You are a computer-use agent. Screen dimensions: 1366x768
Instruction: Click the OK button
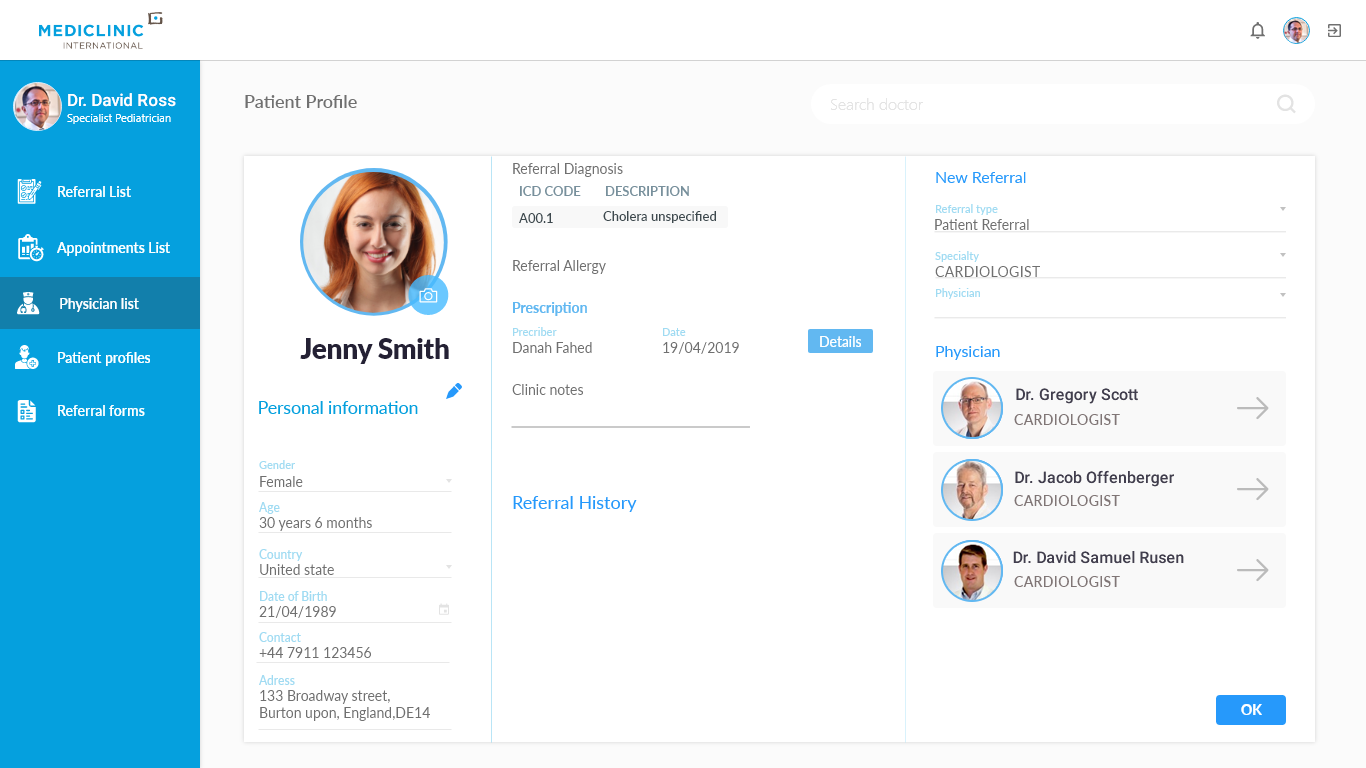[x=1251, y=710]
